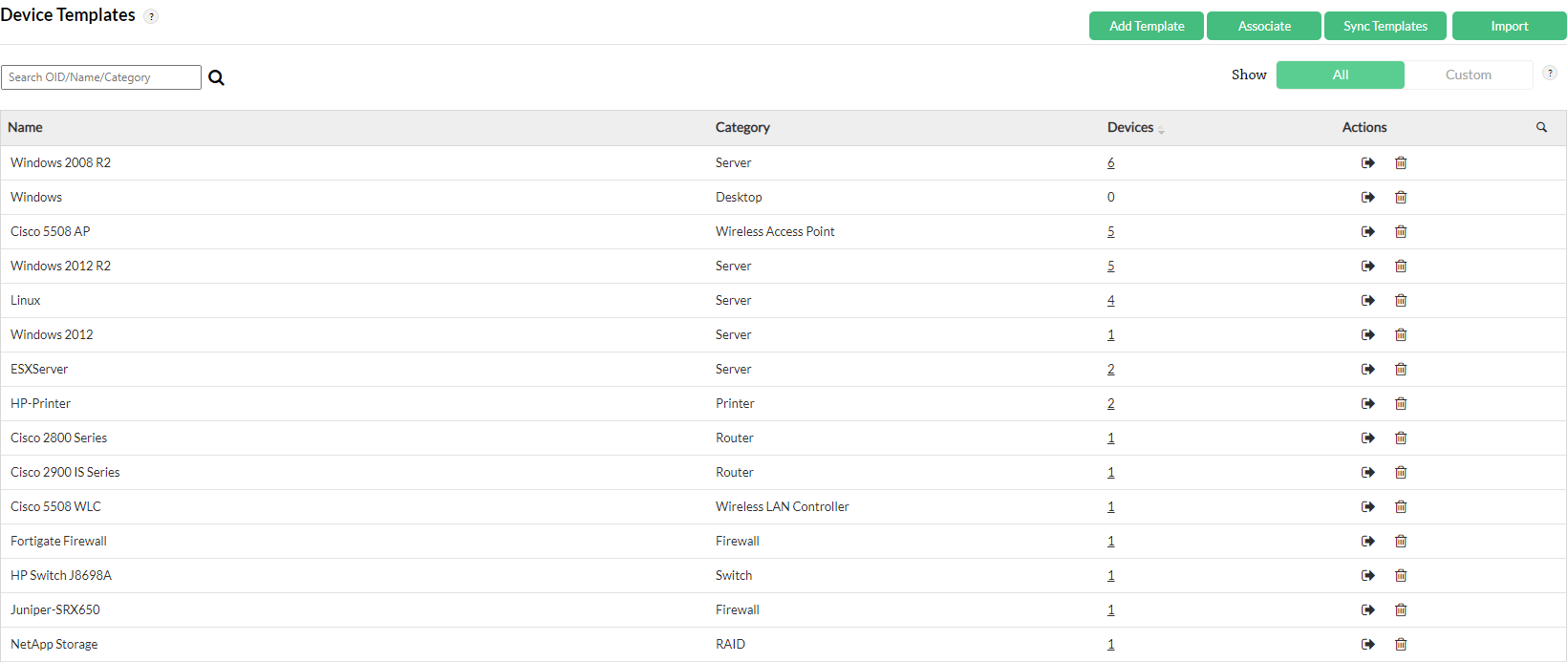Open device count link for Cisco 5508 AP
1568x662 pixels.
pyautogui.click(x=1111, y=231)
